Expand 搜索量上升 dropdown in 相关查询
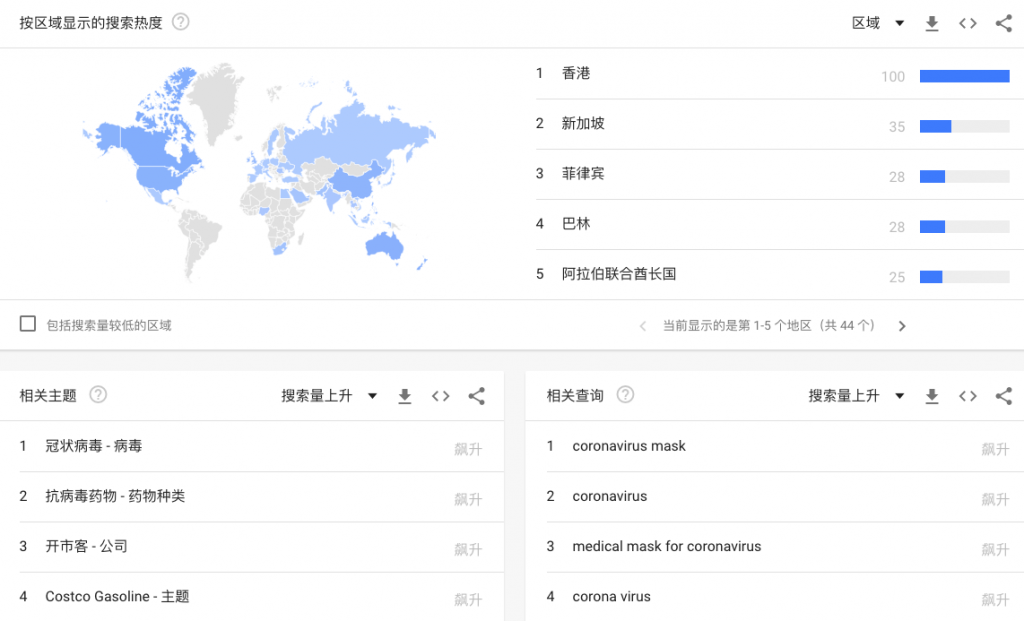This screenshot has width=1024, height=621. tap(856, 396)
